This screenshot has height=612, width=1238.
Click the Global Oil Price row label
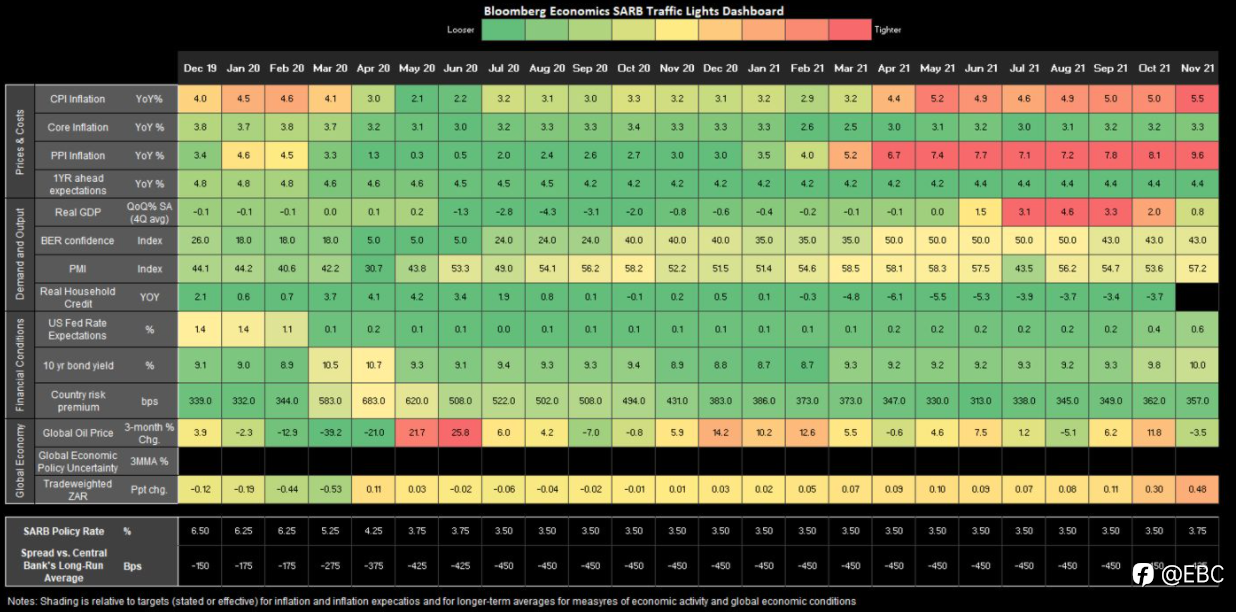pyautogui.click(x=79, y=433)
